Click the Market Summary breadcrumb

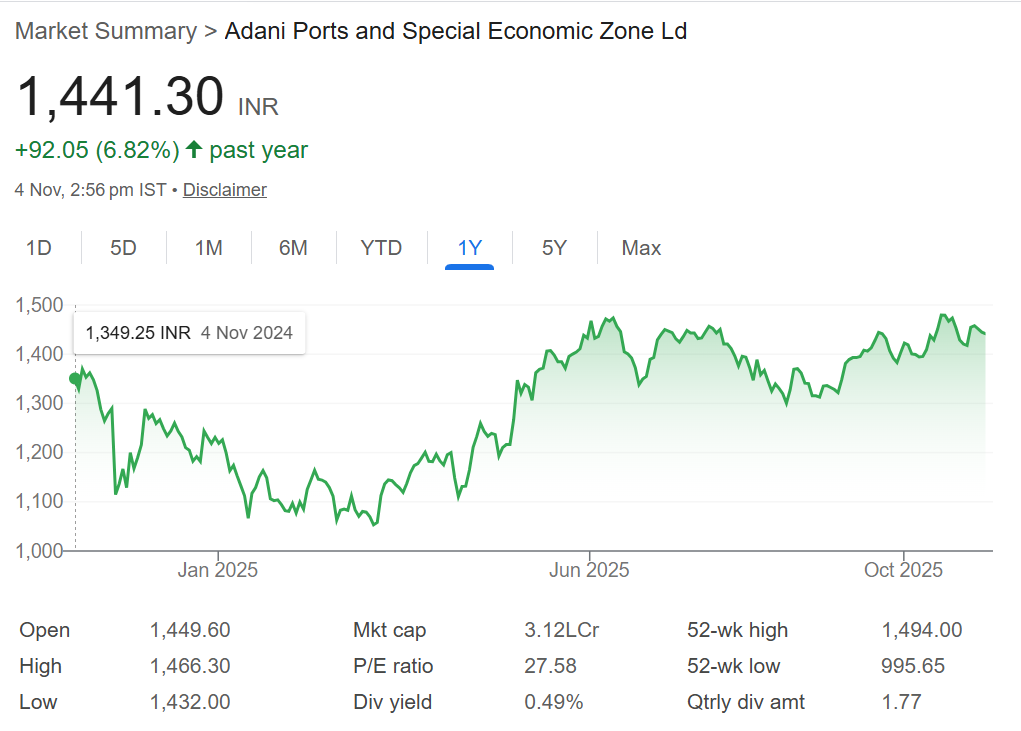106,31
